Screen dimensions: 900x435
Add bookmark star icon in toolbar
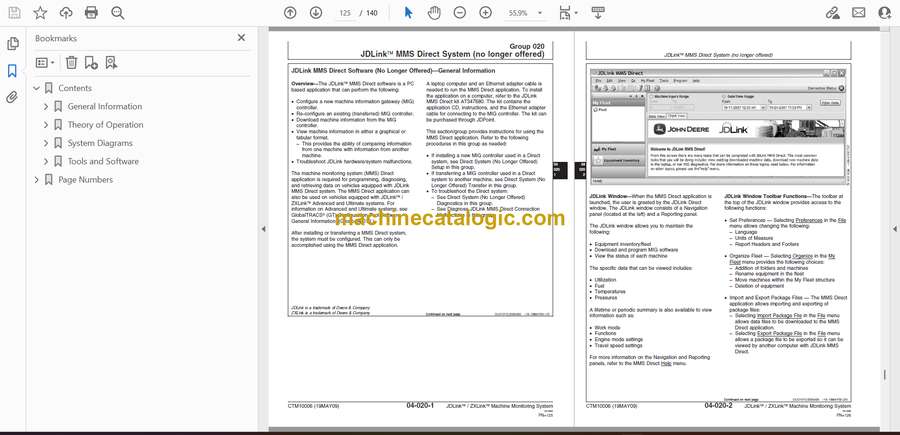[x=40, y=13]
